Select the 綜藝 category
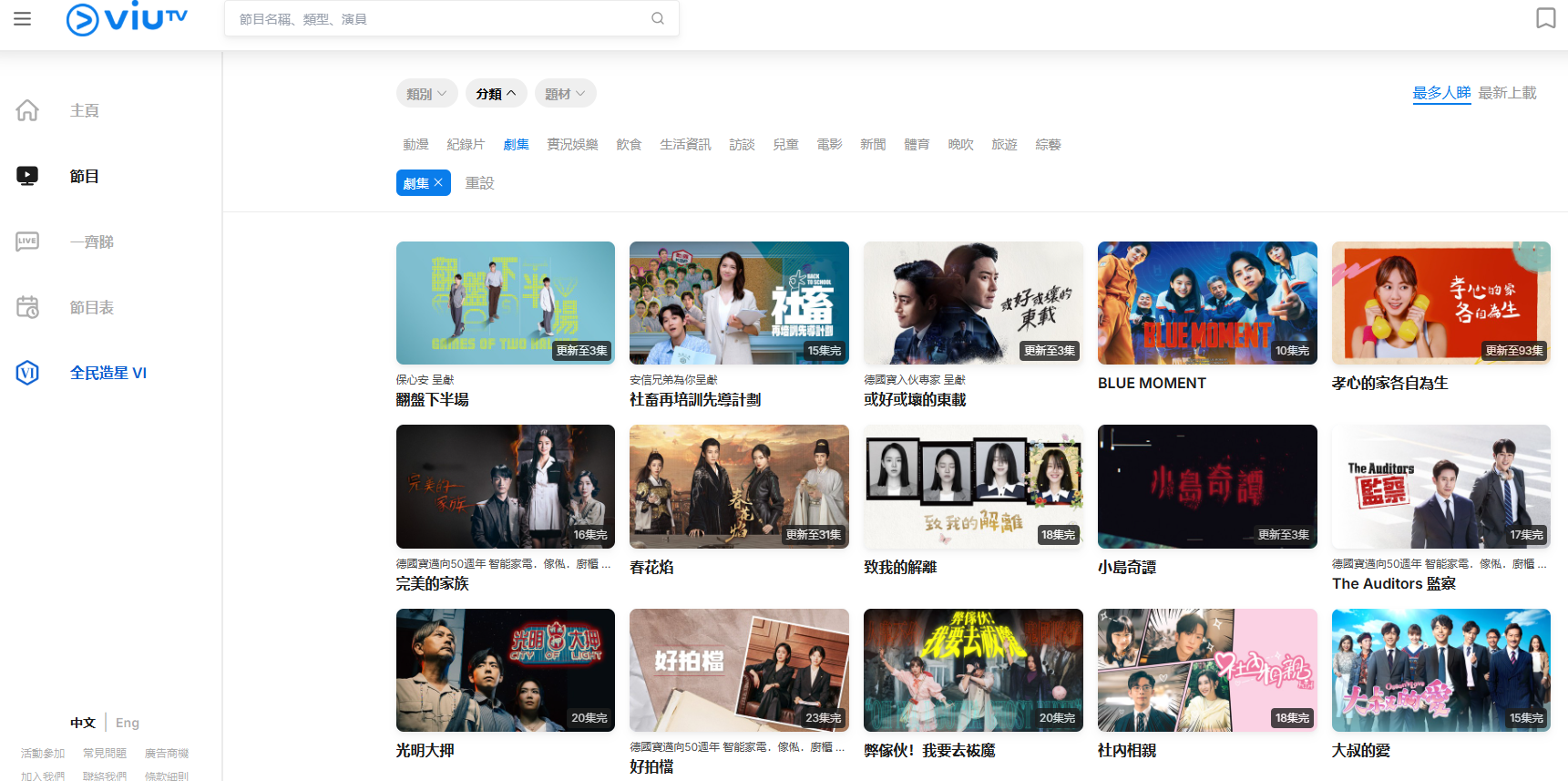This screenshot has width=1568, height=781. (x=1048, y=144)
